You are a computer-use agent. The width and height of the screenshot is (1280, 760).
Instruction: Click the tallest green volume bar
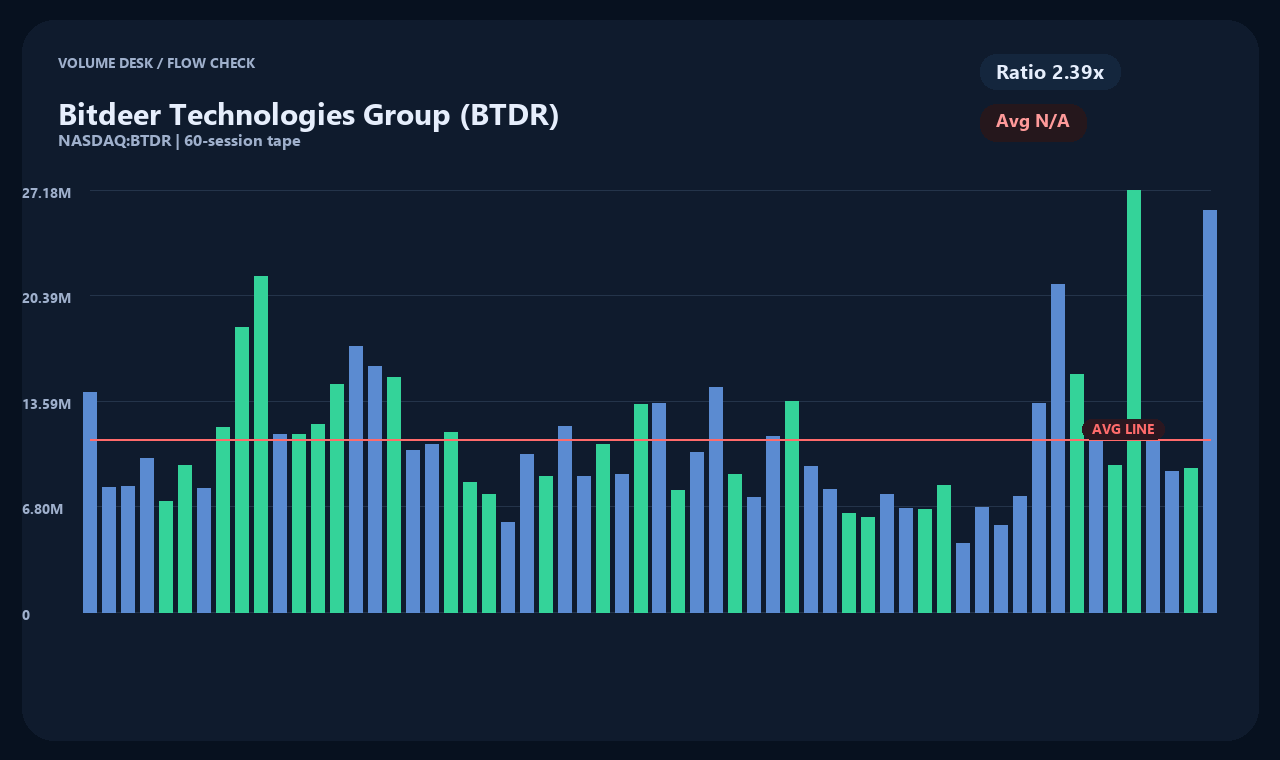1134,401
